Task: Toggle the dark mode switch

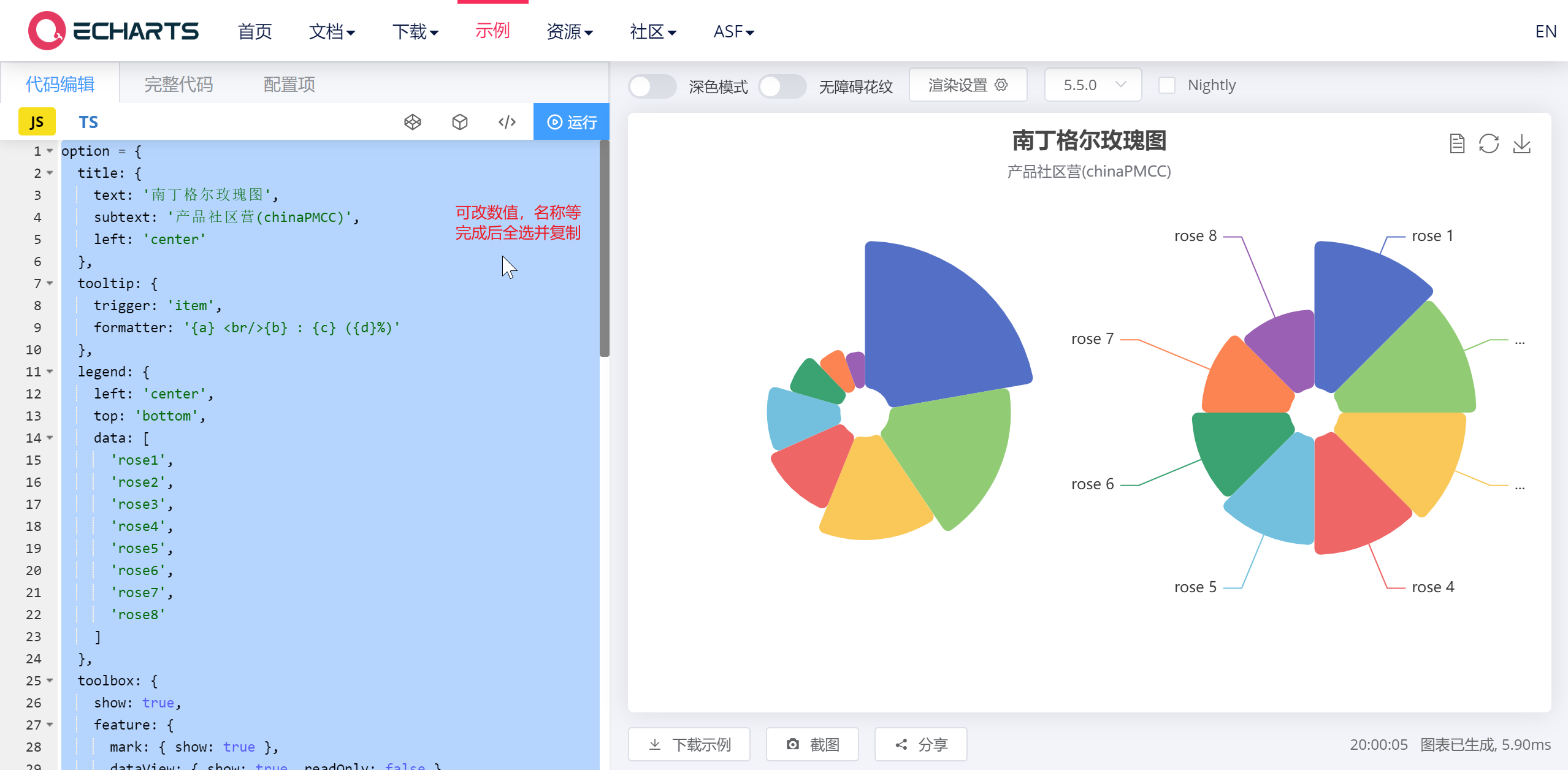Action: pyautogui.click(x=652, y=86)
